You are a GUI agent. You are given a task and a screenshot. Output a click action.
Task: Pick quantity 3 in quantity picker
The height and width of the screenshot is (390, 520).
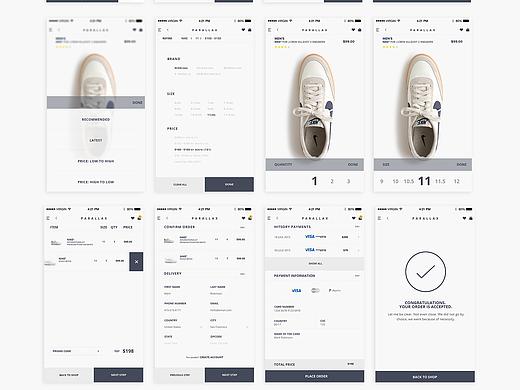pyautogui.click(x=348, y=181)
